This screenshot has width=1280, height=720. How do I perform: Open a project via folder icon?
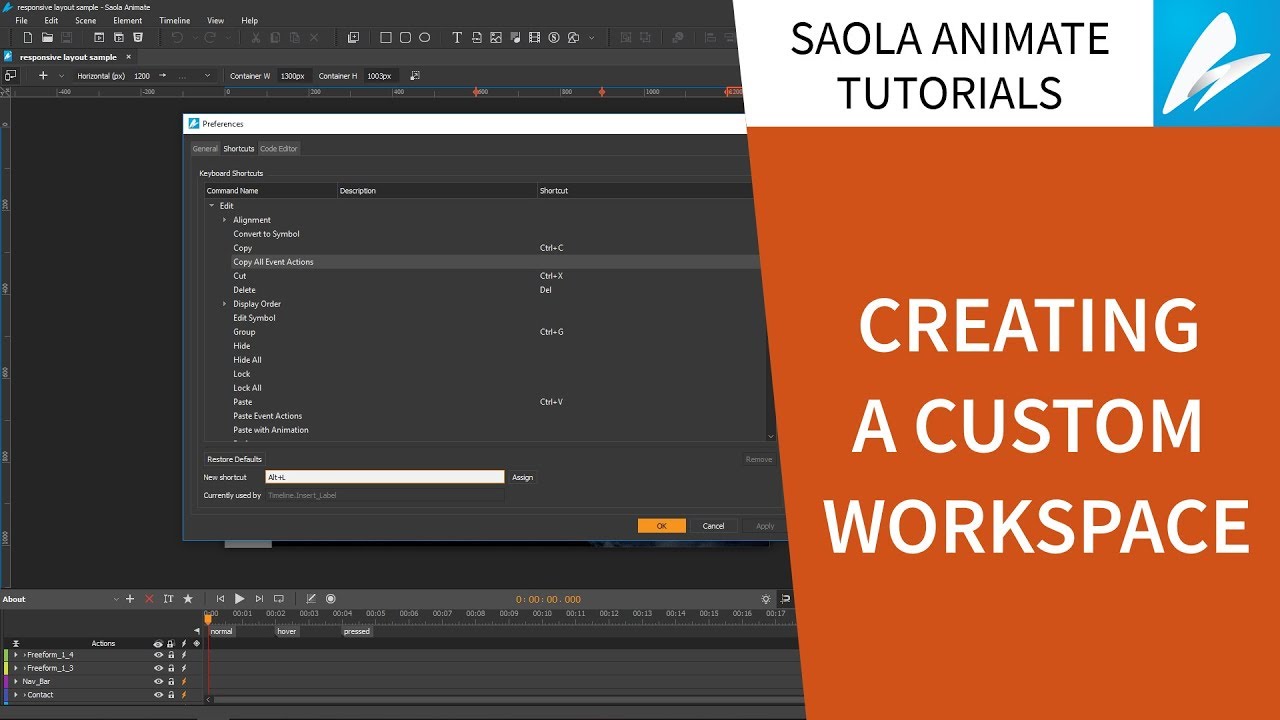click(47, 38)
